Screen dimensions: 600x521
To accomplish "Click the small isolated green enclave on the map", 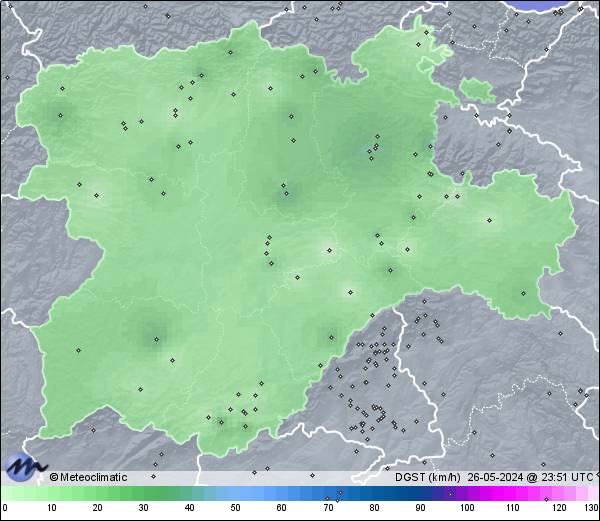I will (x=477, y=90).
